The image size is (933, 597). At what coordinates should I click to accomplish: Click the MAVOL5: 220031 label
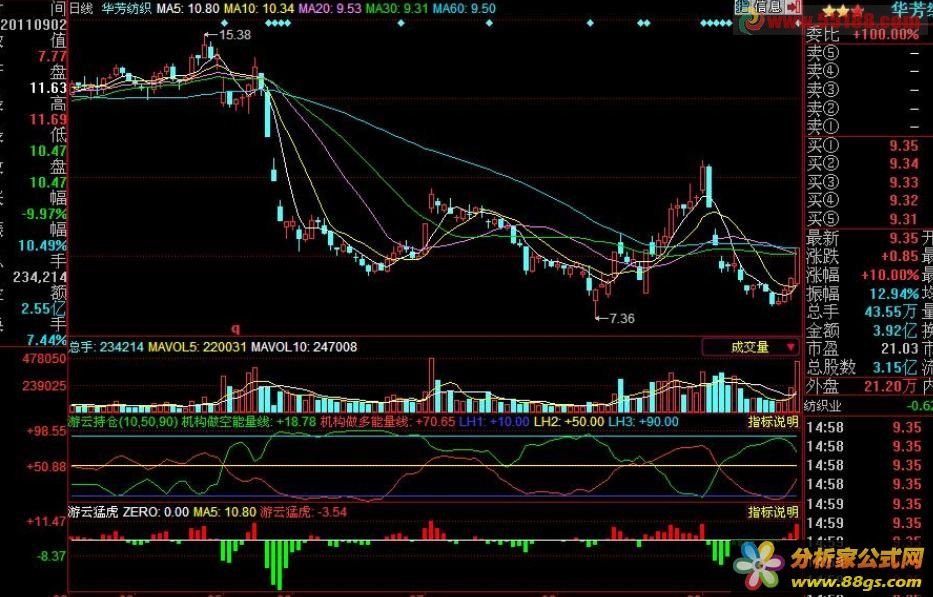[197, 347]
